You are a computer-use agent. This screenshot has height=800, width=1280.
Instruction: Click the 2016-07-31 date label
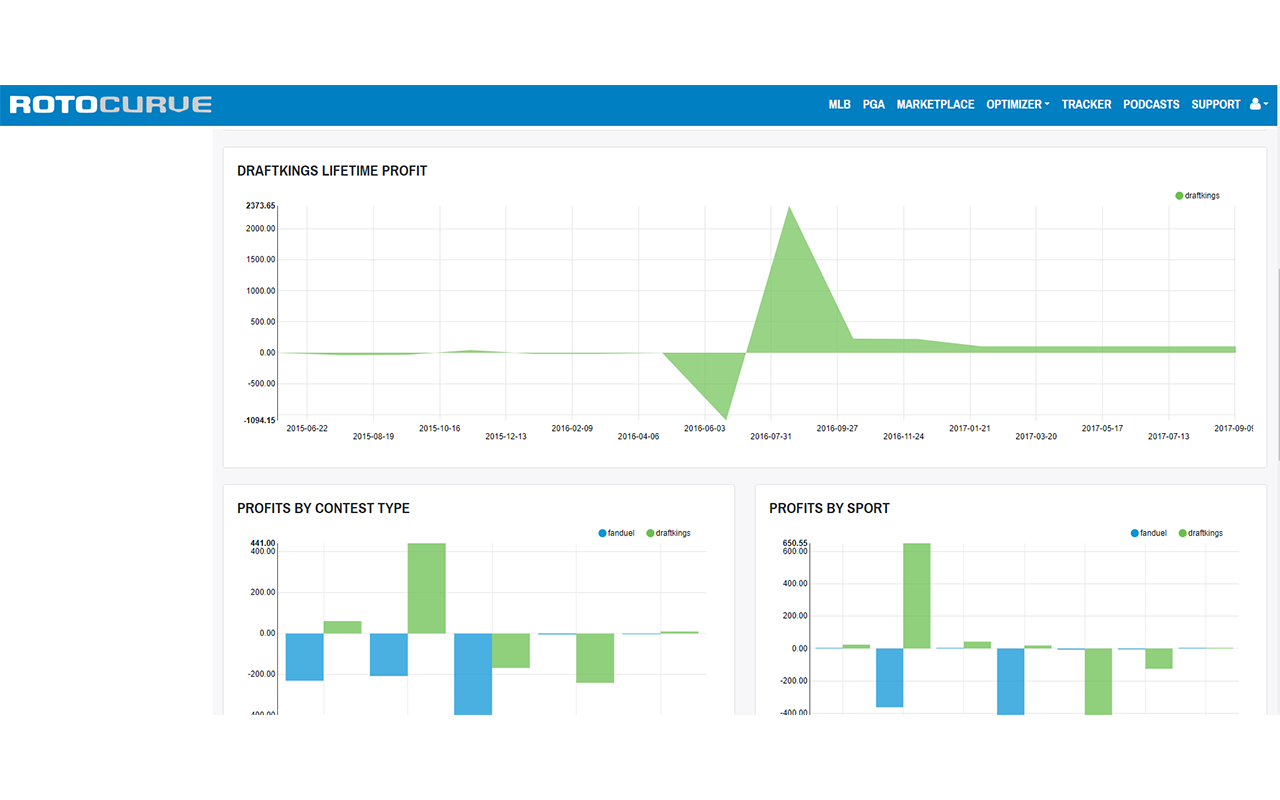[771, 436]
